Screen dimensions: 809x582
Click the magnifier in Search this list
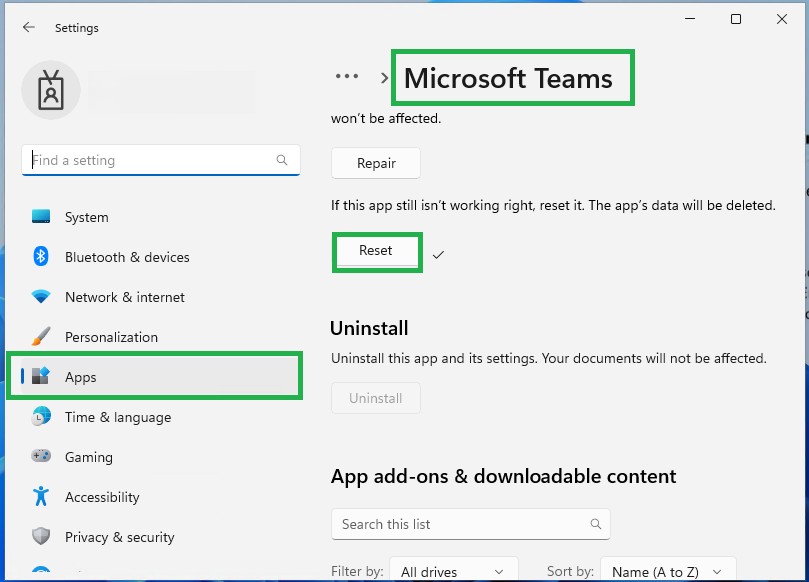596,524
